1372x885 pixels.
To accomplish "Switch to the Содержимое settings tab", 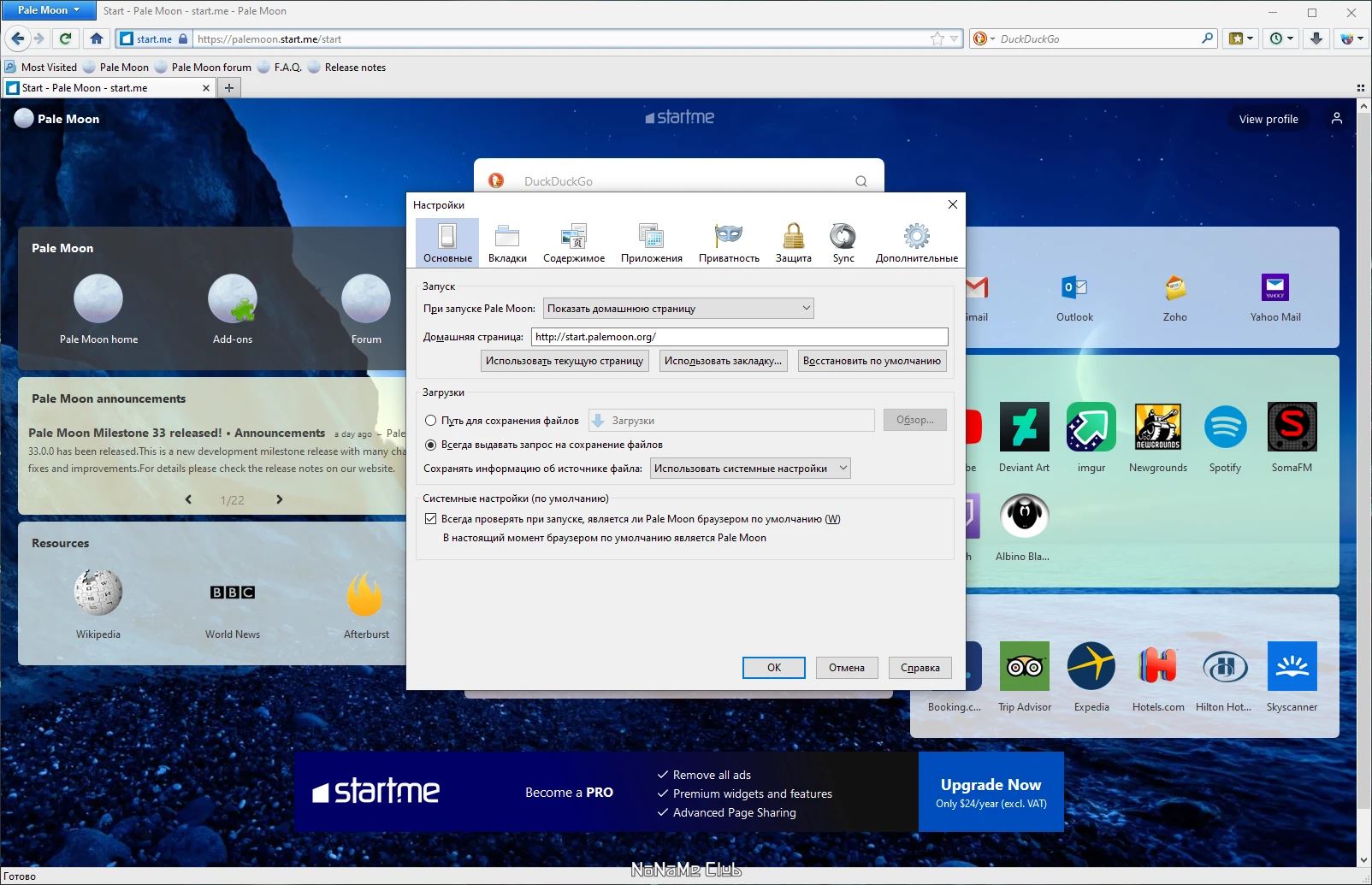I will click(x=574, y=242).
